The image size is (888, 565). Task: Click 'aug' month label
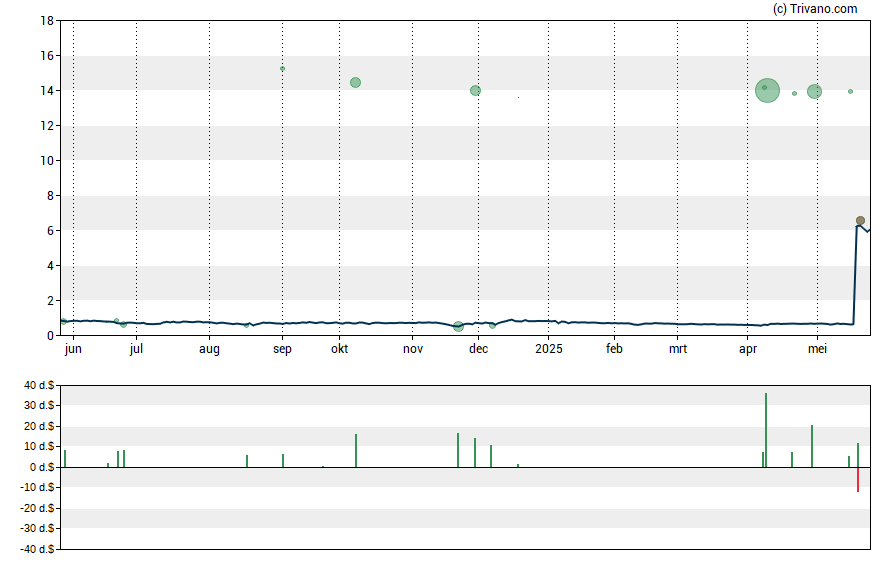tap(209, 349)
